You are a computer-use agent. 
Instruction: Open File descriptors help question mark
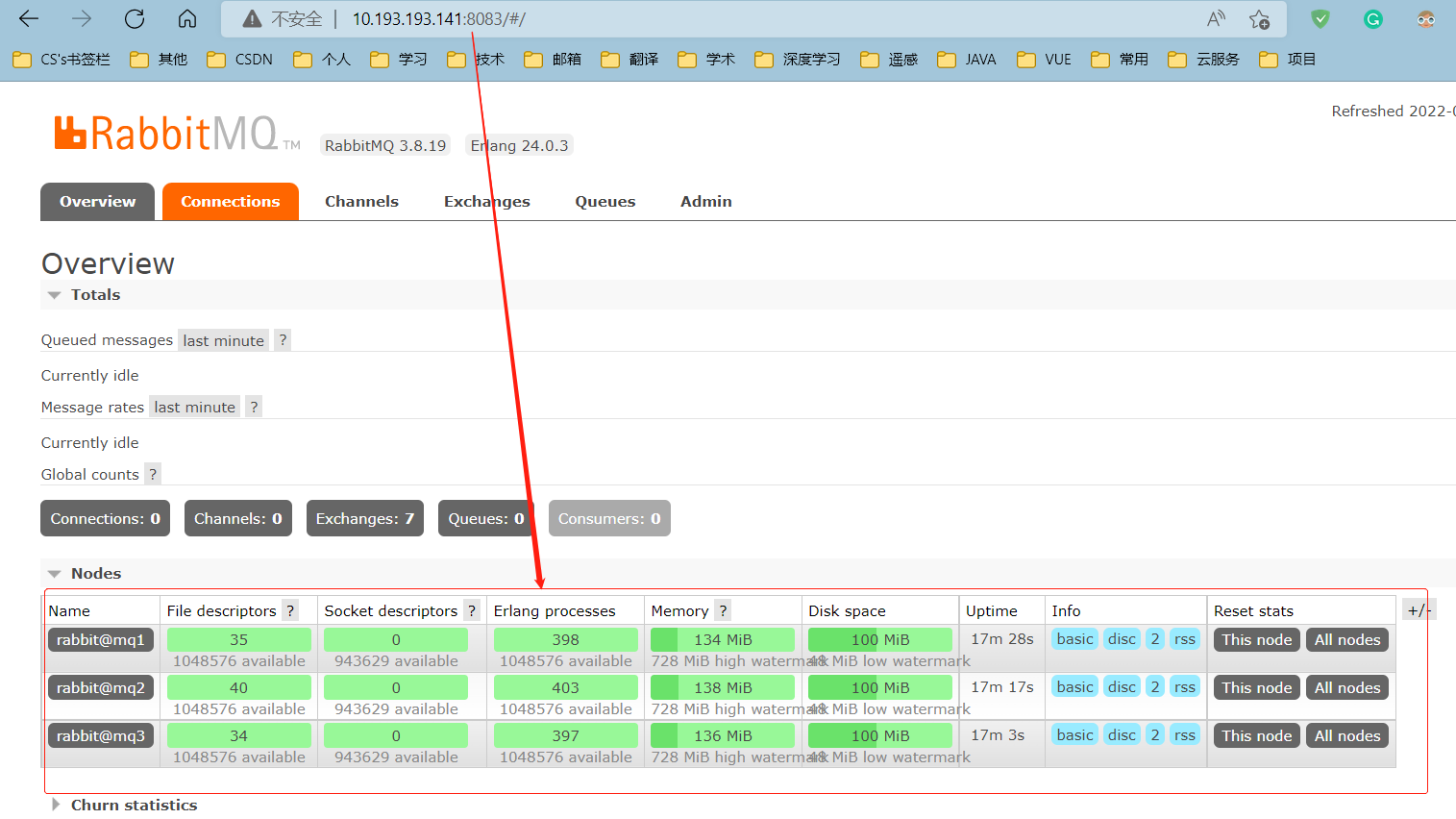pyautogui.click(x=290, y=610)
